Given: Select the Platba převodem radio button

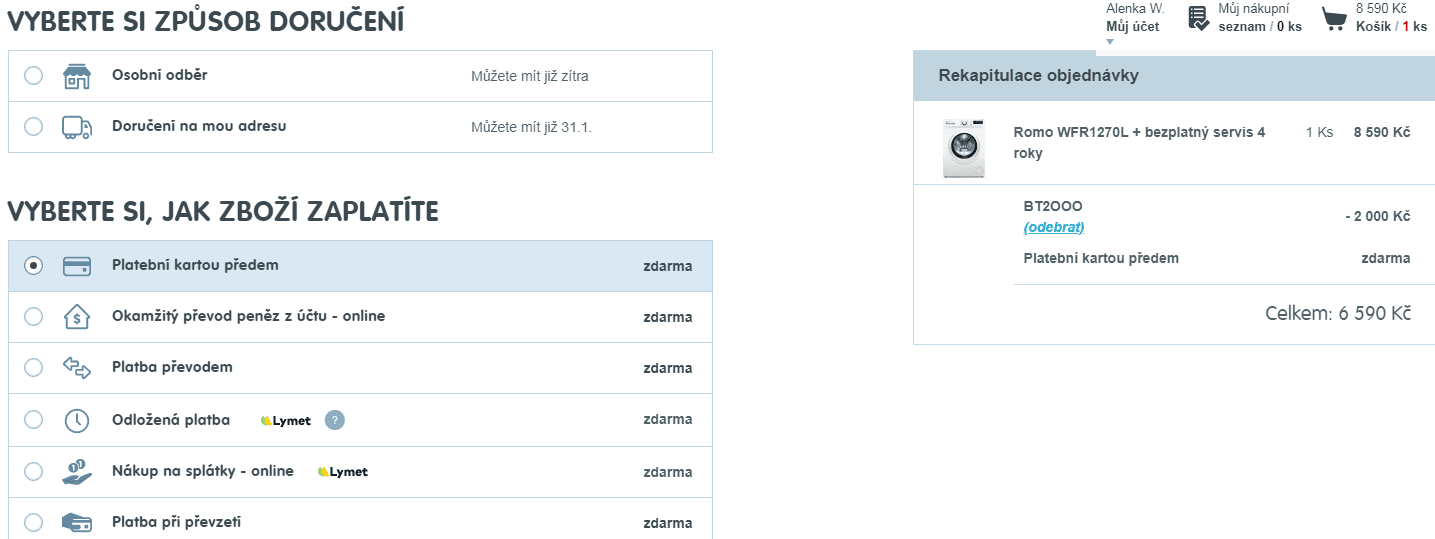Looking at the screenshot, I should click(x=33, y=367).
